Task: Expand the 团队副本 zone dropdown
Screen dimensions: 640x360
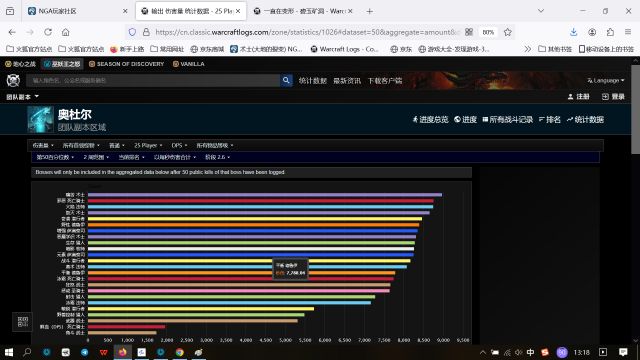Action: point(22,97)
